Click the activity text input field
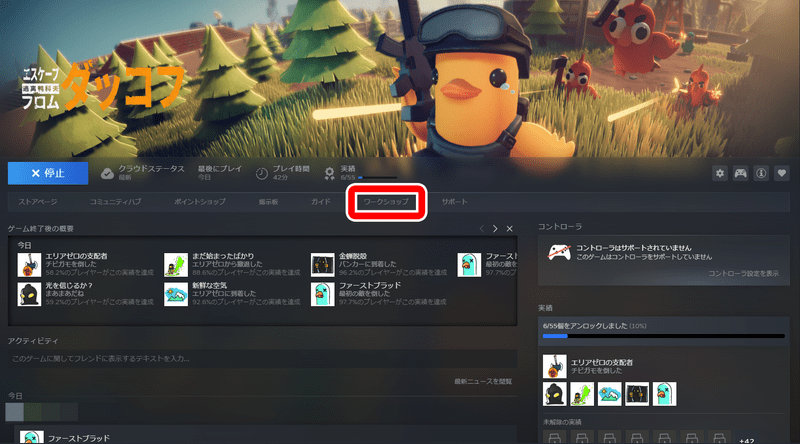This screenshot has width=800, height=444. (x=262, y=359)
